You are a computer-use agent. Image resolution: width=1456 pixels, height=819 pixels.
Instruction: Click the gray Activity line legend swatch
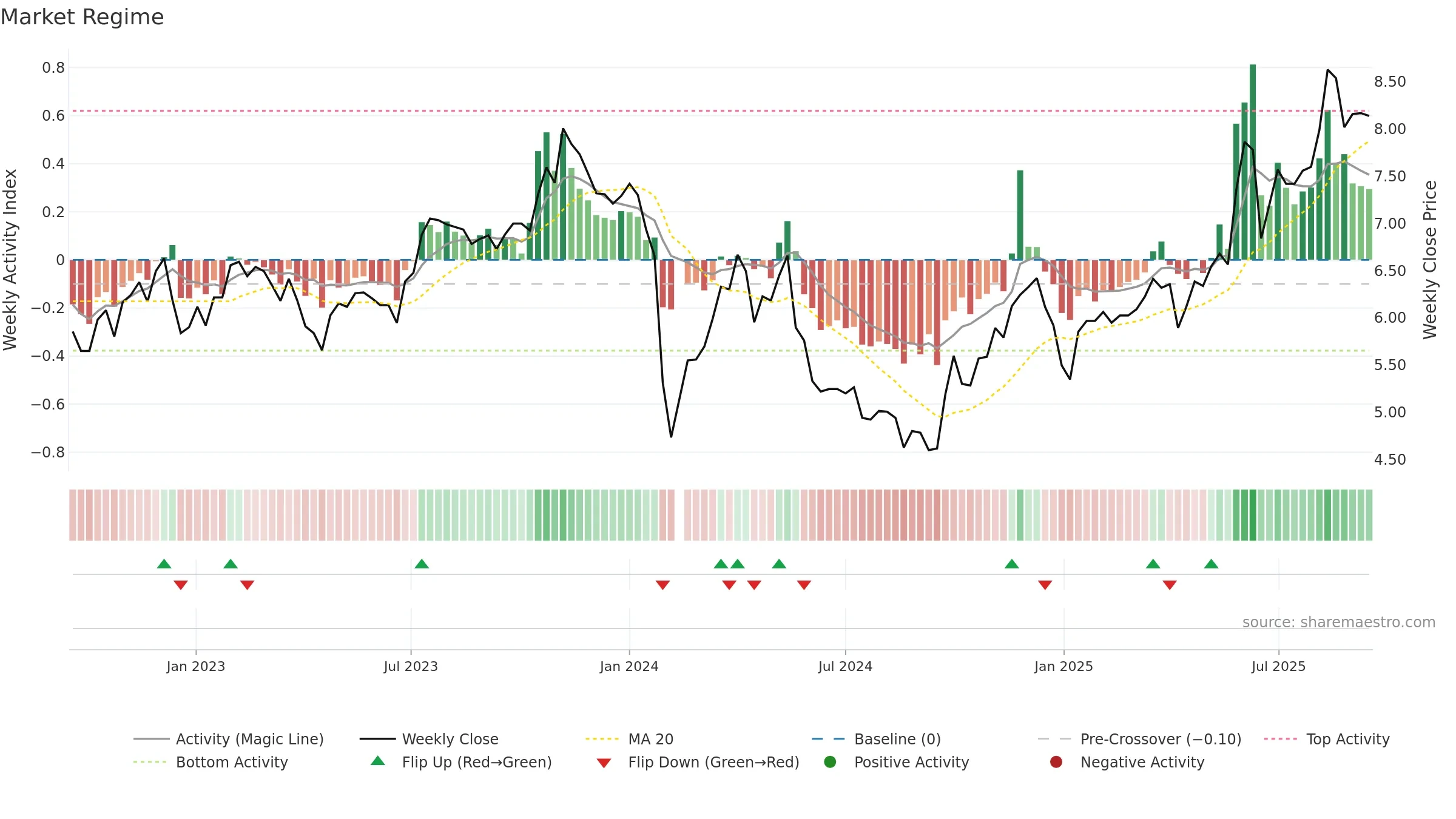click(x=151, y=739)
